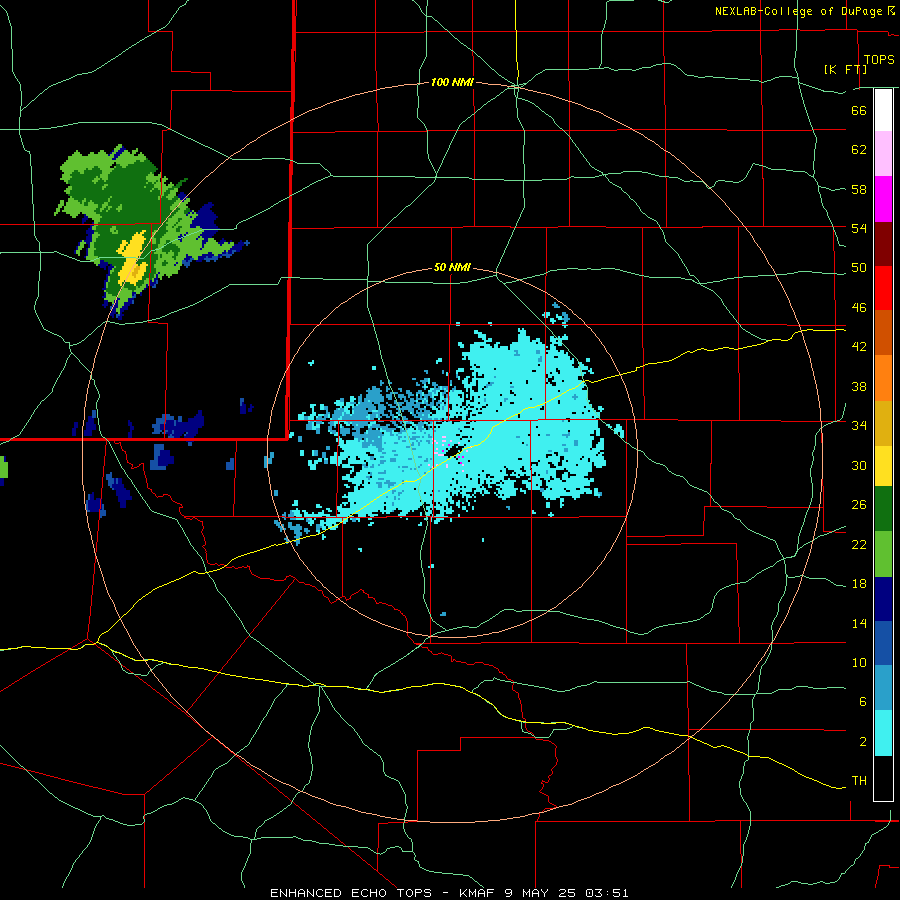This screenshot has width=900, height=900.
Task: Click the light green 18–22 kft legend swatch
Action: [x=883, y=554]
